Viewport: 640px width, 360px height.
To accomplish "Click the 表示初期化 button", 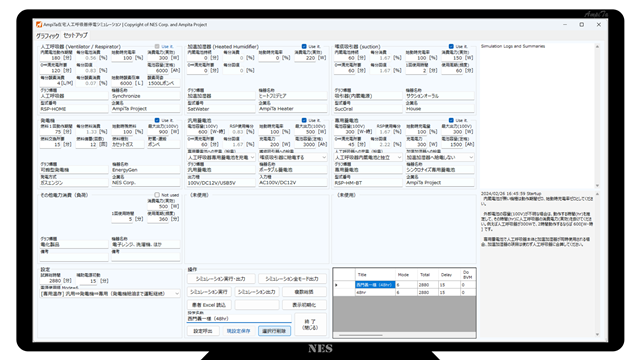I will pos(304,305).
